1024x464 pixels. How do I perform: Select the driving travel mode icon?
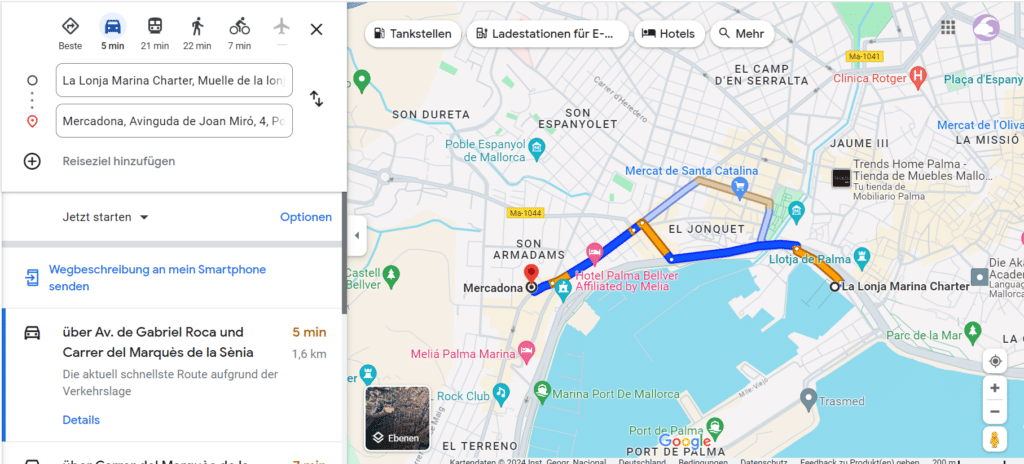[x=112, y=27]
